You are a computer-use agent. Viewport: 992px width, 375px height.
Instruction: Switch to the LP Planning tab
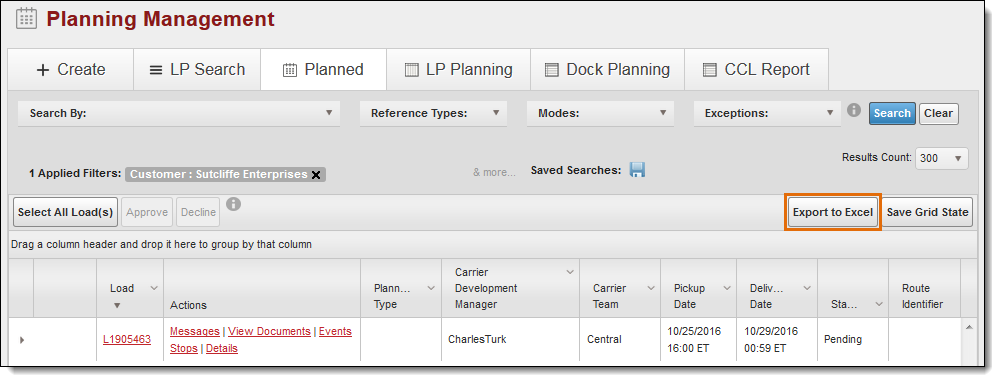point(459,70)
